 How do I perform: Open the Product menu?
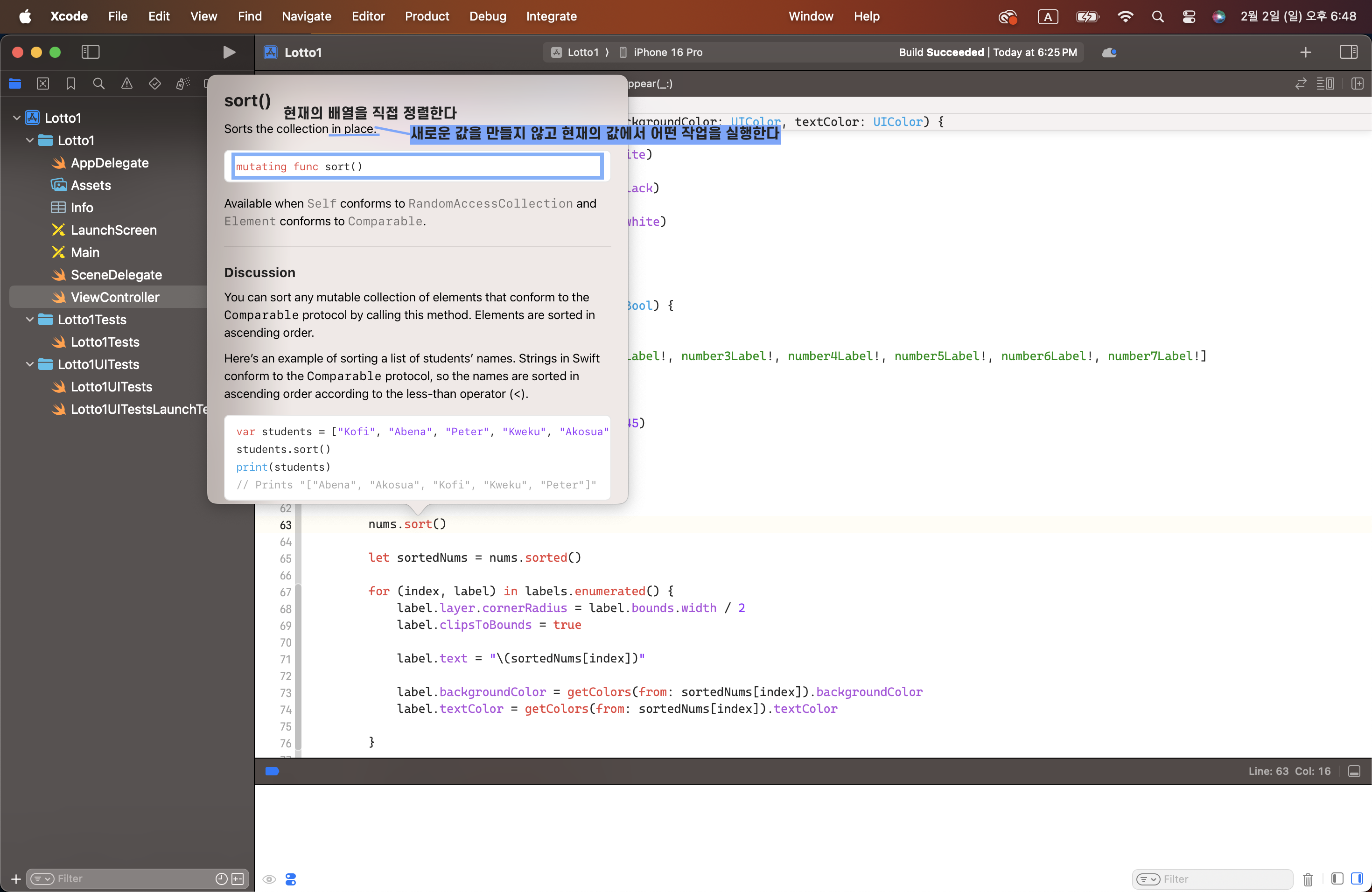tap(427, 16)
